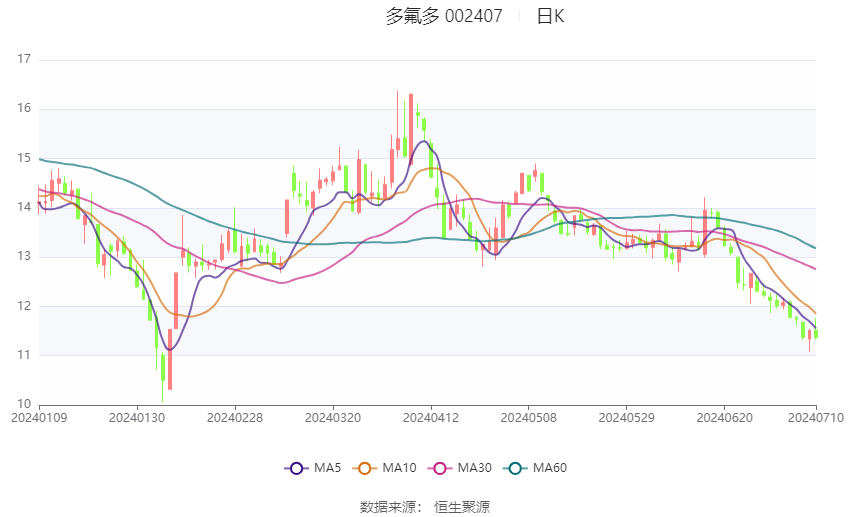
Task: Hide the MA30 series via its label
Action: (x=474, y=467)
